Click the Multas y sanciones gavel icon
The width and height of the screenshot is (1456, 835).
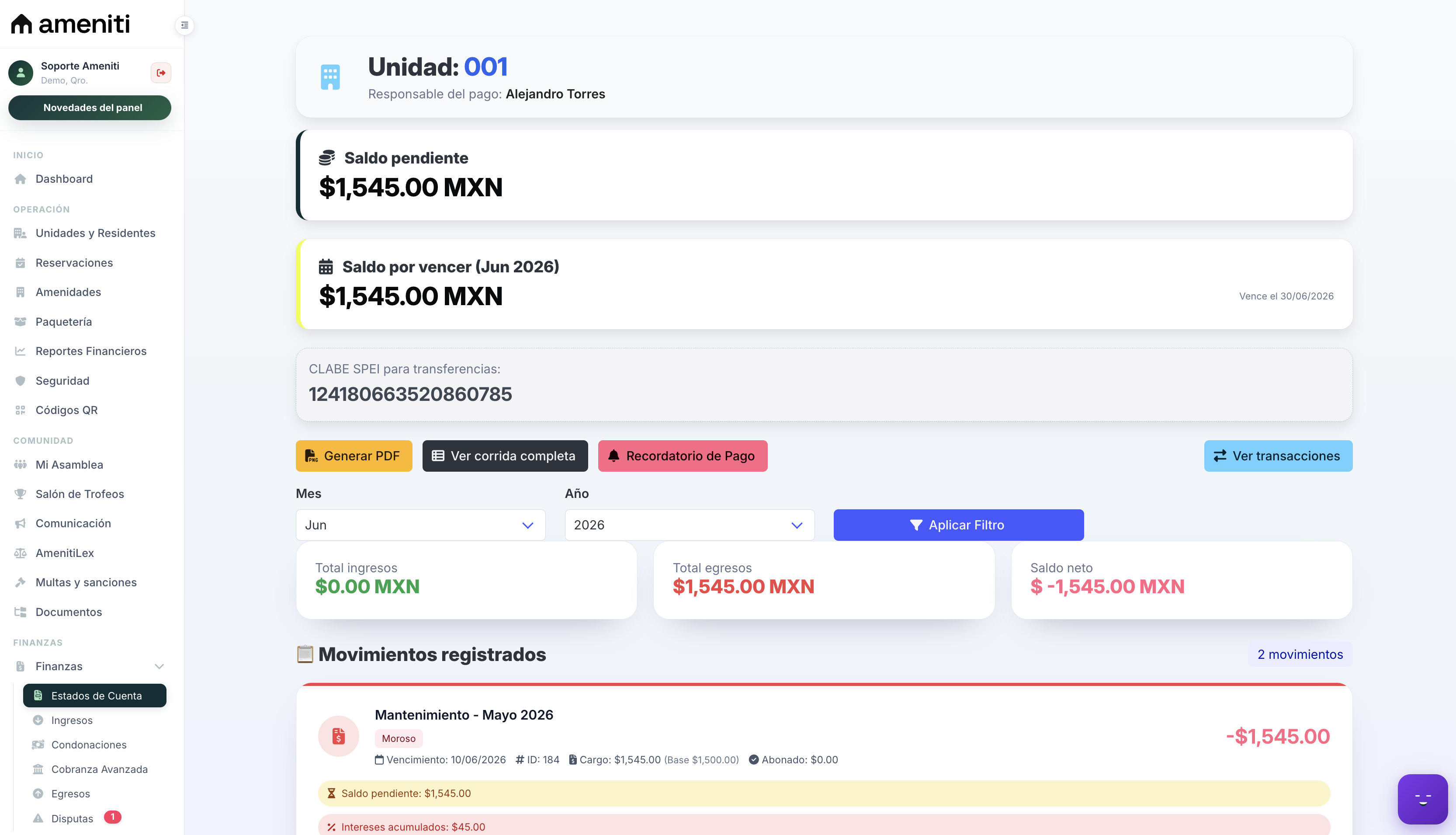pyautogui.click(x=21, y=583)
